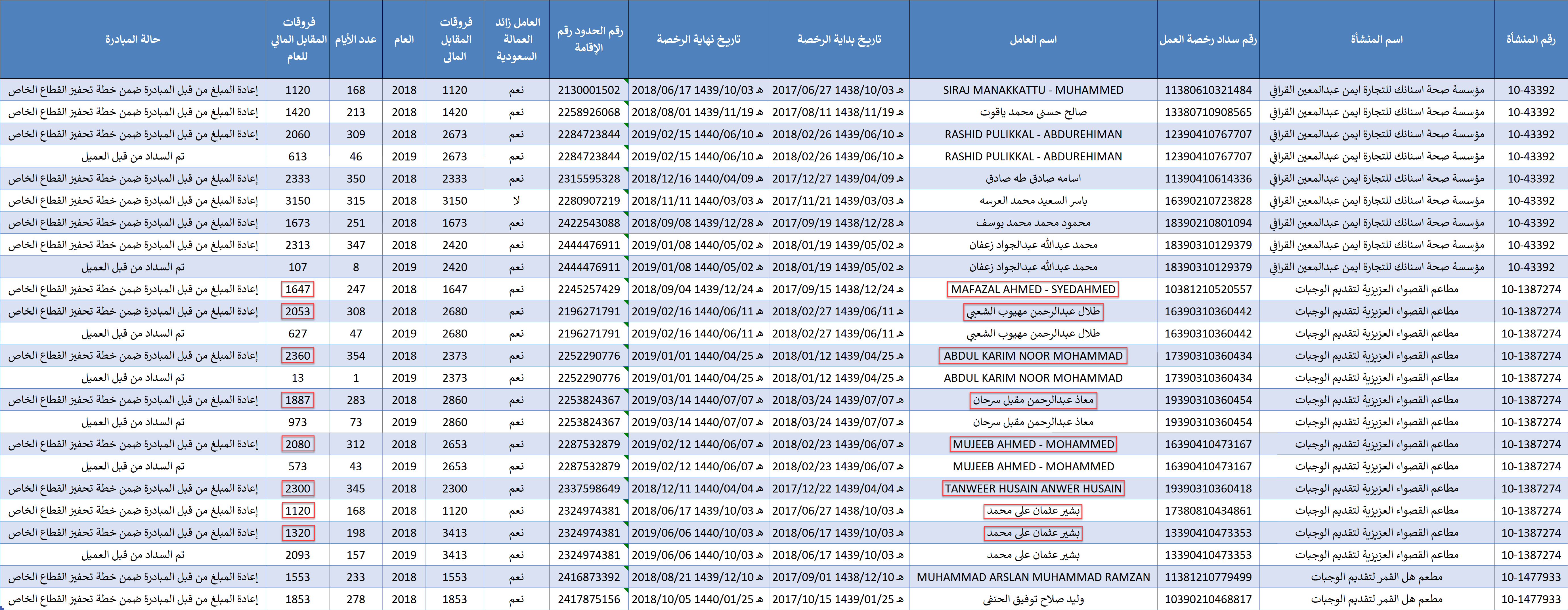Click the red-boxed yearly value 2080
Viewport: 1568px width, 610px height.
point(298,445)
